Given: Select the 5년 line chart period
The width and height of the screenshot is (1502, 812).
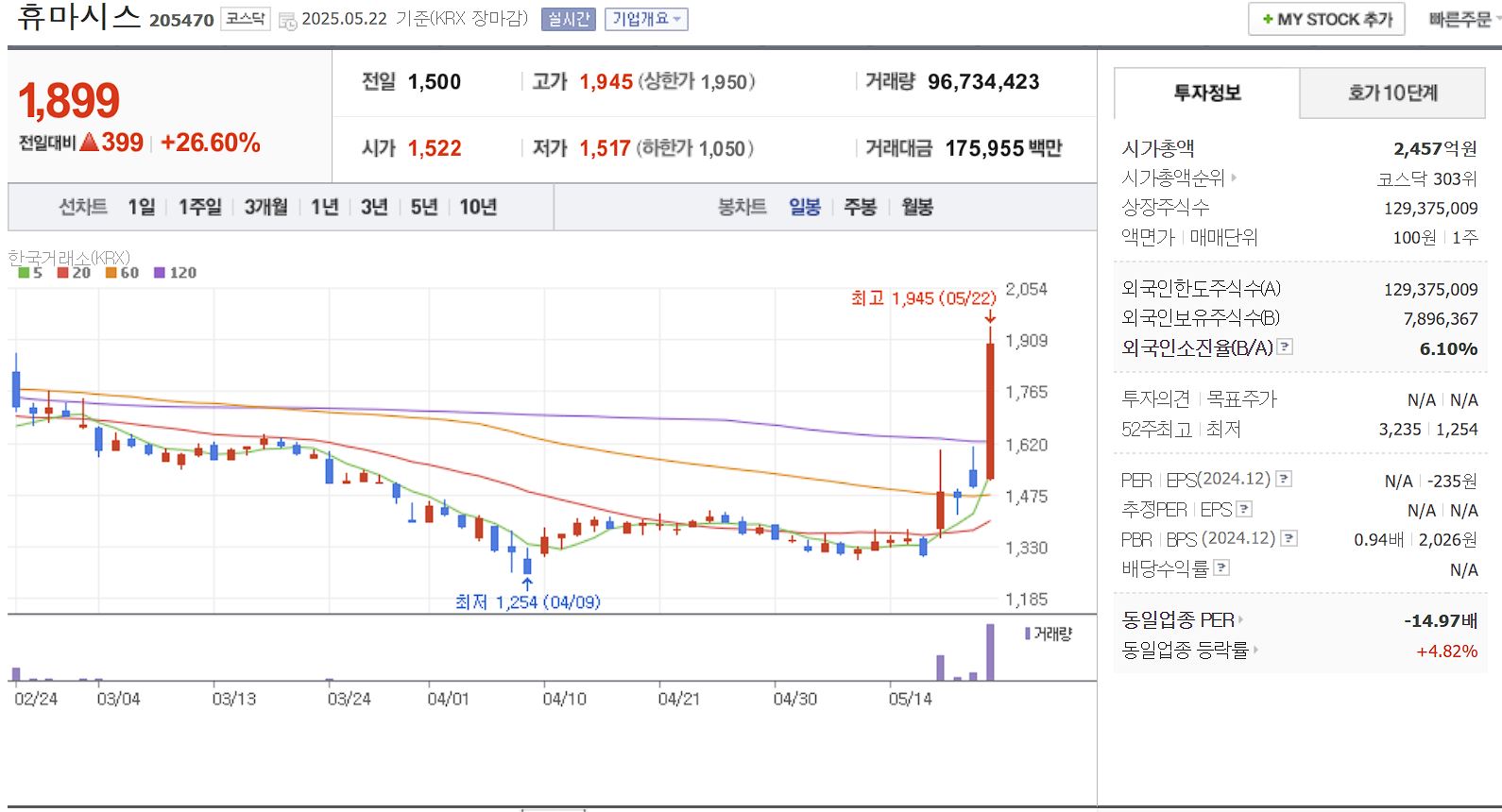Looking at the screenshot, I should (x=424, y=207).
